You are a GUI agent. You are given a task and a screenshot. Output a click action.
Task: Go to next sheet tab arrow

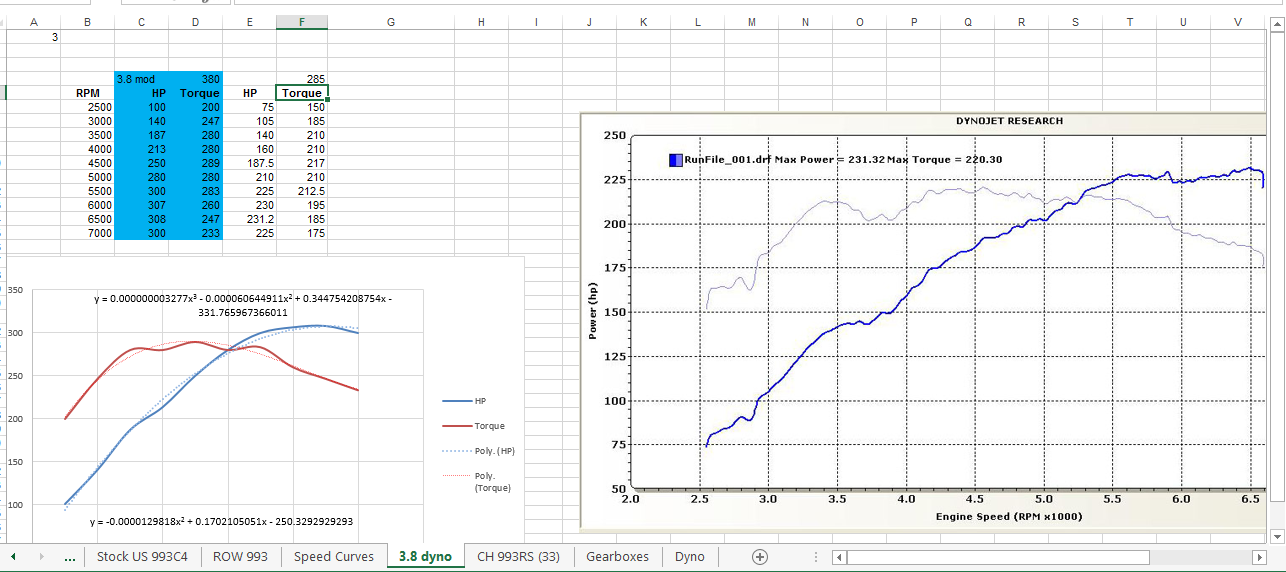pyautogui.click(x=41, y=557)
